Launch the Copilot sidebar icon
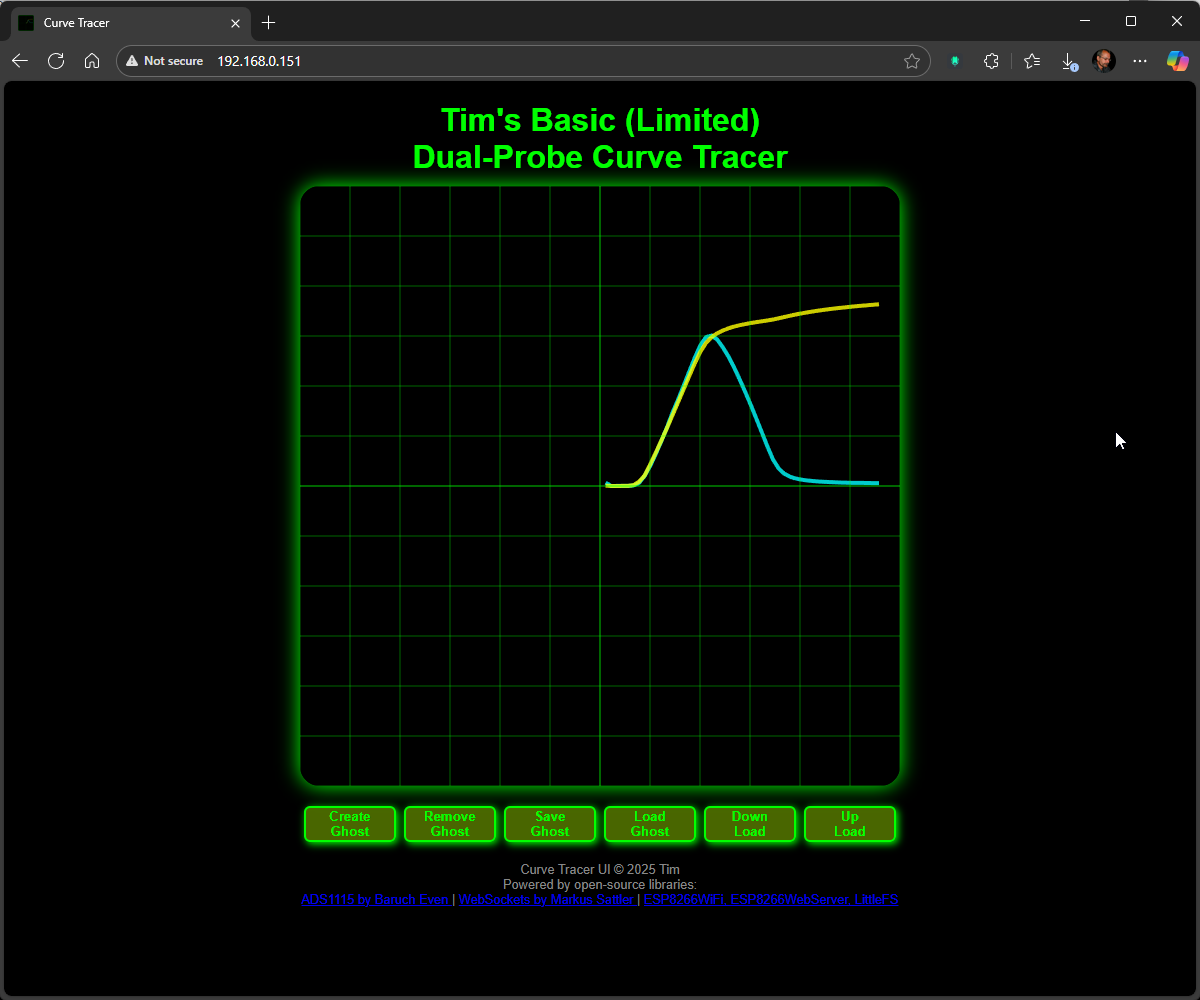 click(x=1178, y=61)
